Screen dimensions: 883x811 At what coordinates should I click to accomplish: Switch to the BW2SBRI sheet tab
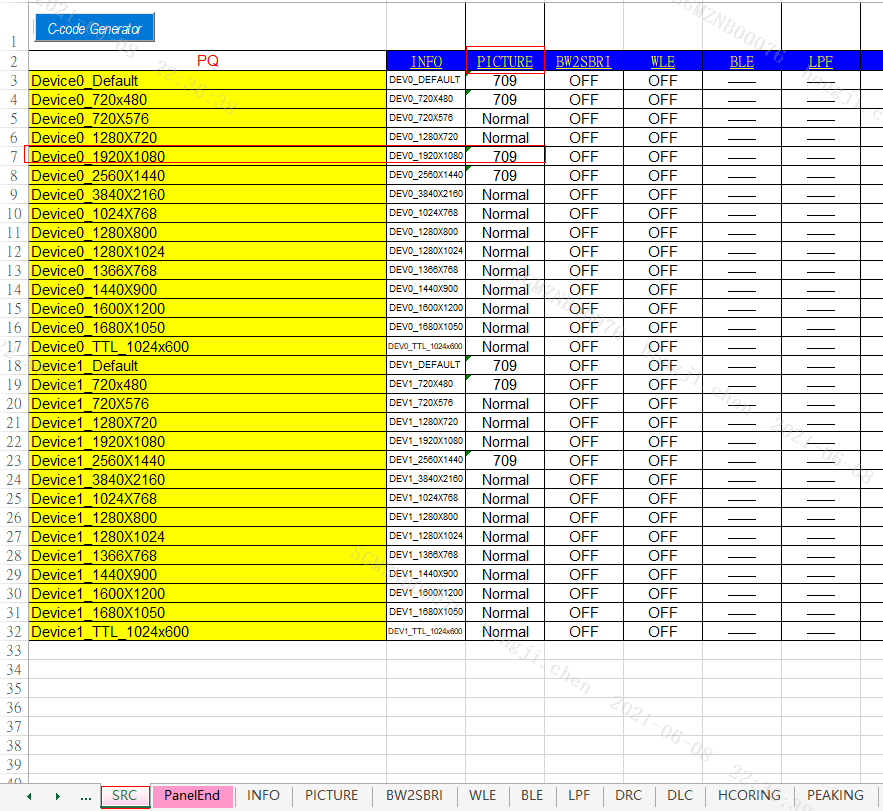click(414, 795)
